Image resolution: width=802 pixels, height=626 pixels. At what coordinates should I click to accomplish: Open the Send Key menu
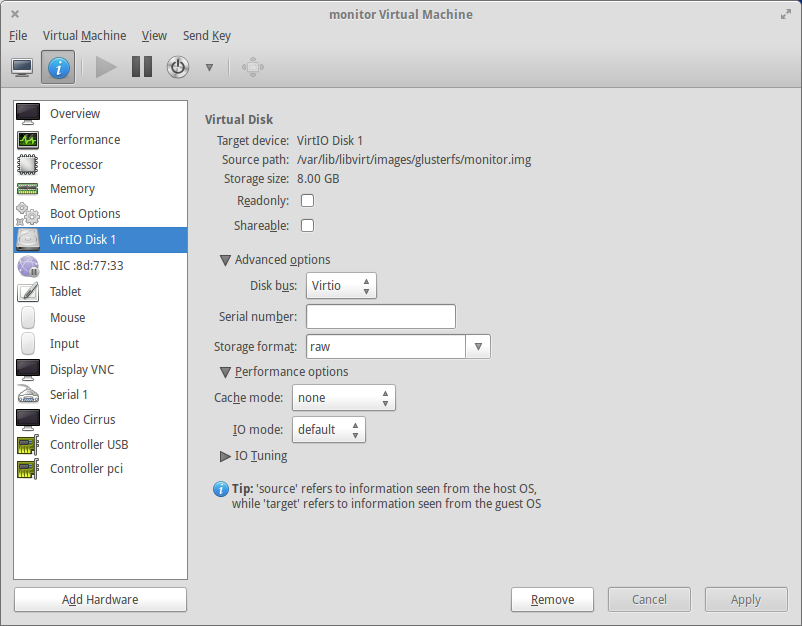pyautogui.click(x=206, y=36)
